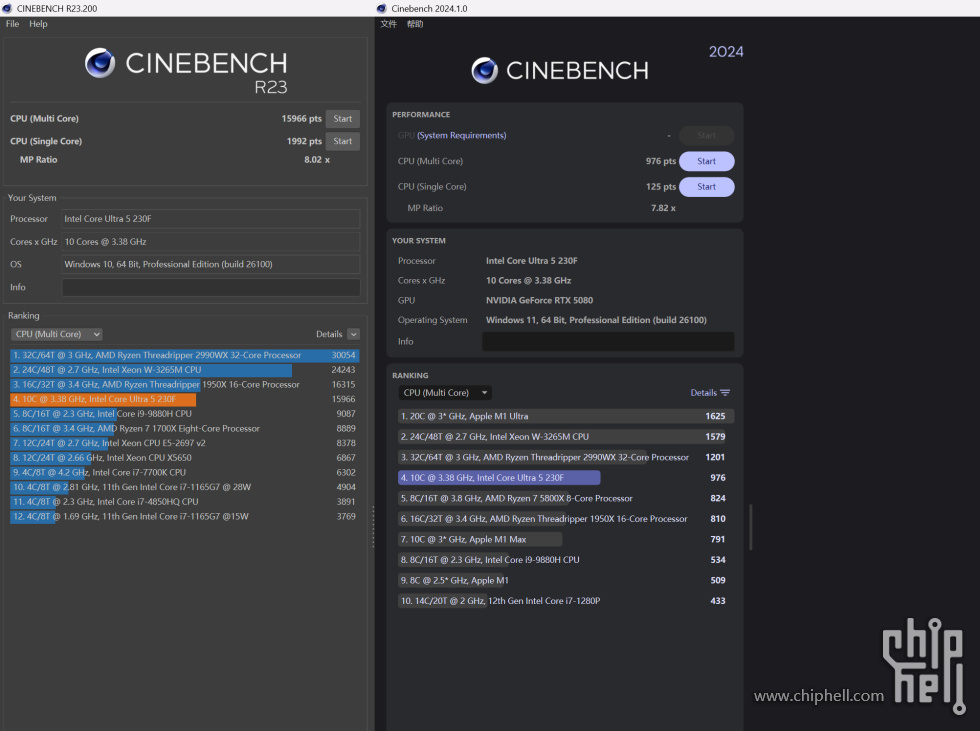The image size is (980, 731).
Task: Start the CPU (Multi Core) test in R23
Action: 342,119
